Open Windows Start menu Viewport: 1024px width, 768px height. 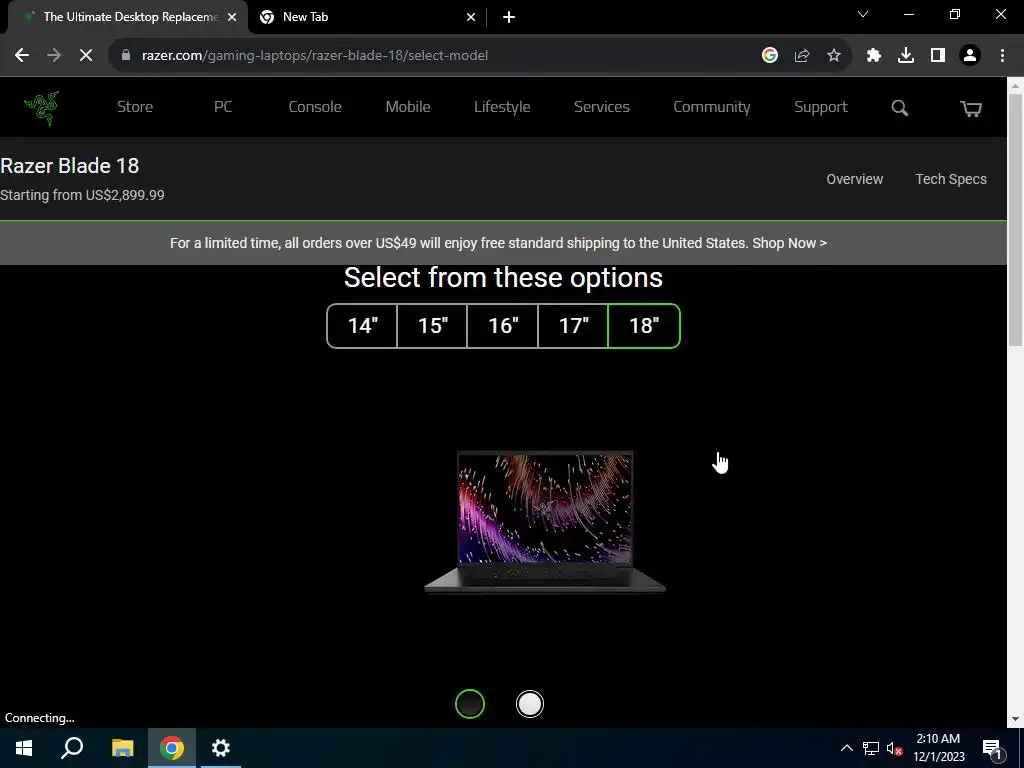(x=24, y=748)
